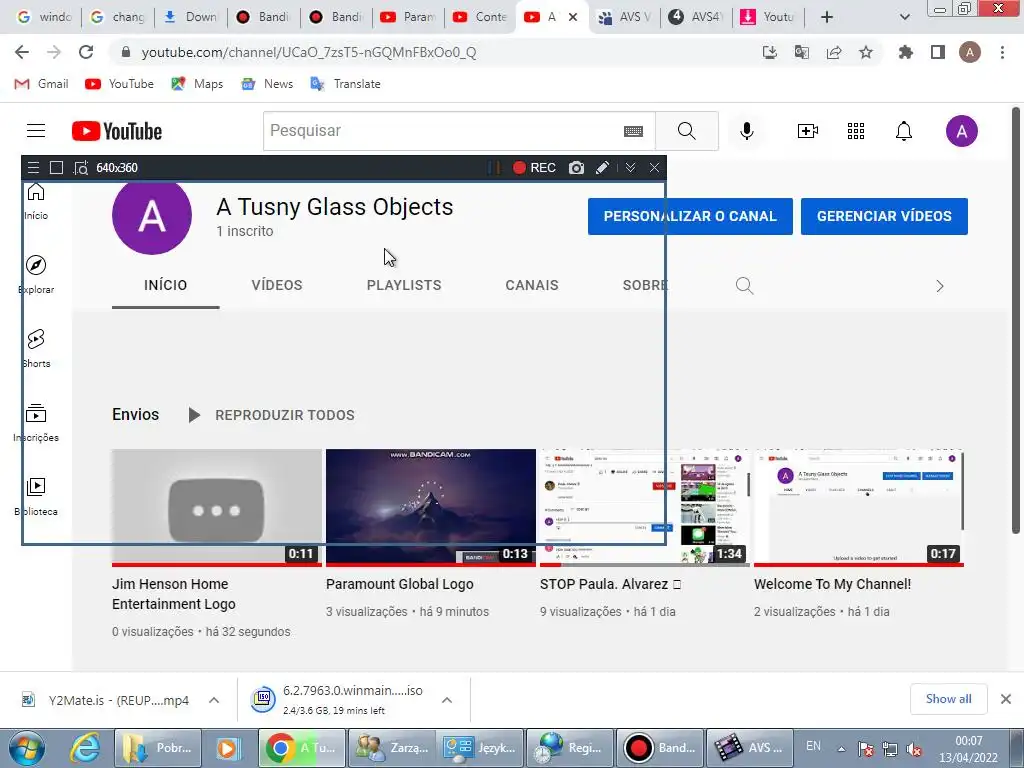Click the channel search magnifier icon
Screen dimensions: 1024x768
coord(744,285)
